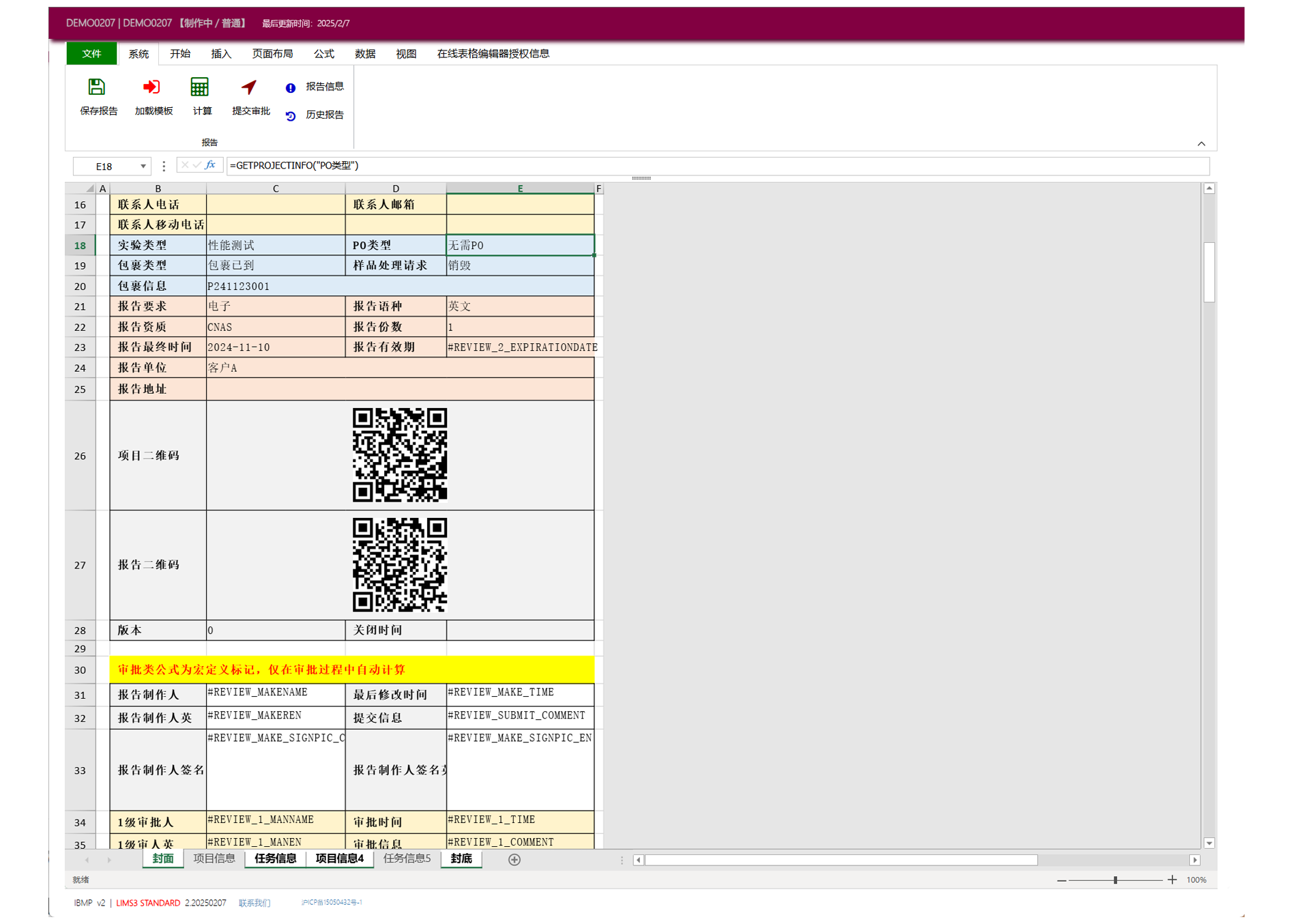The height and width of the screenshot is (924, 1293).
Task: Select the 封底 sheet tab
Action: [x=461, y=858]
